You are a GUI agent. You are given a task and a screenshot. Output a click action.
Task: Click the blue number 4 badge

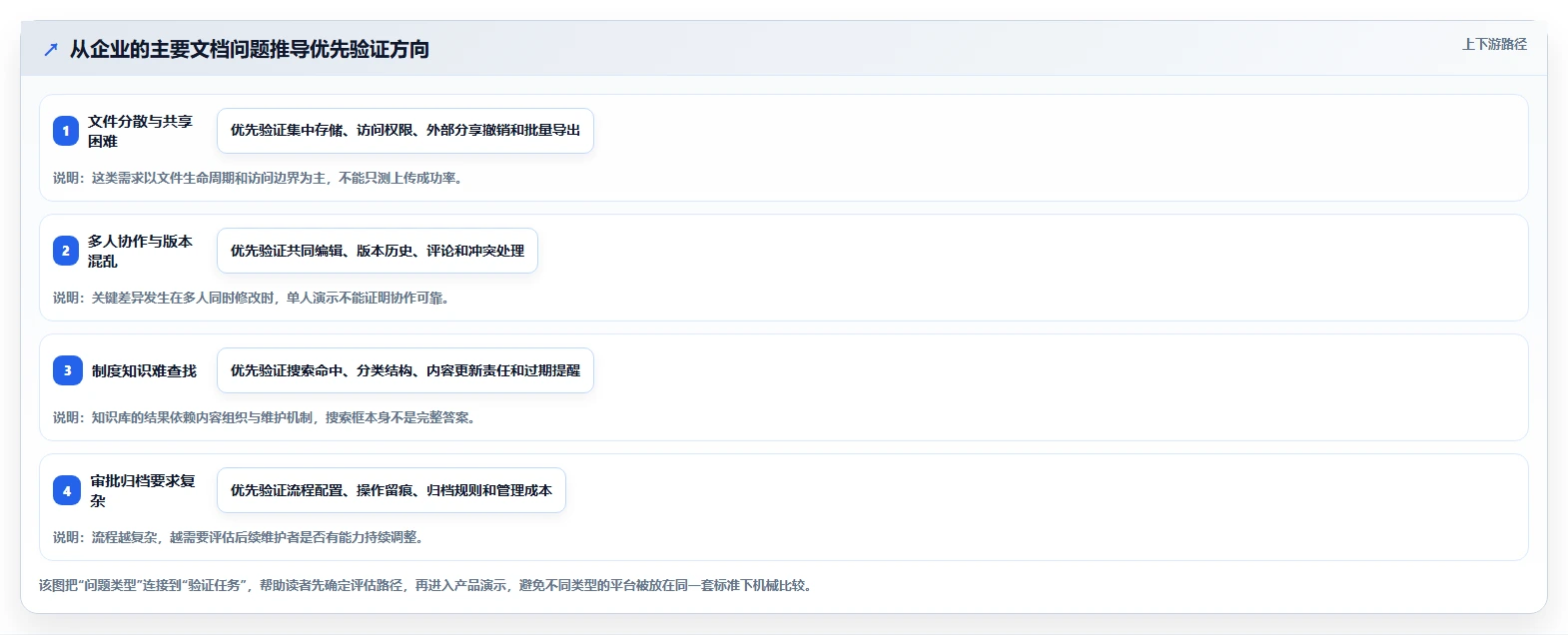point(67,490)
